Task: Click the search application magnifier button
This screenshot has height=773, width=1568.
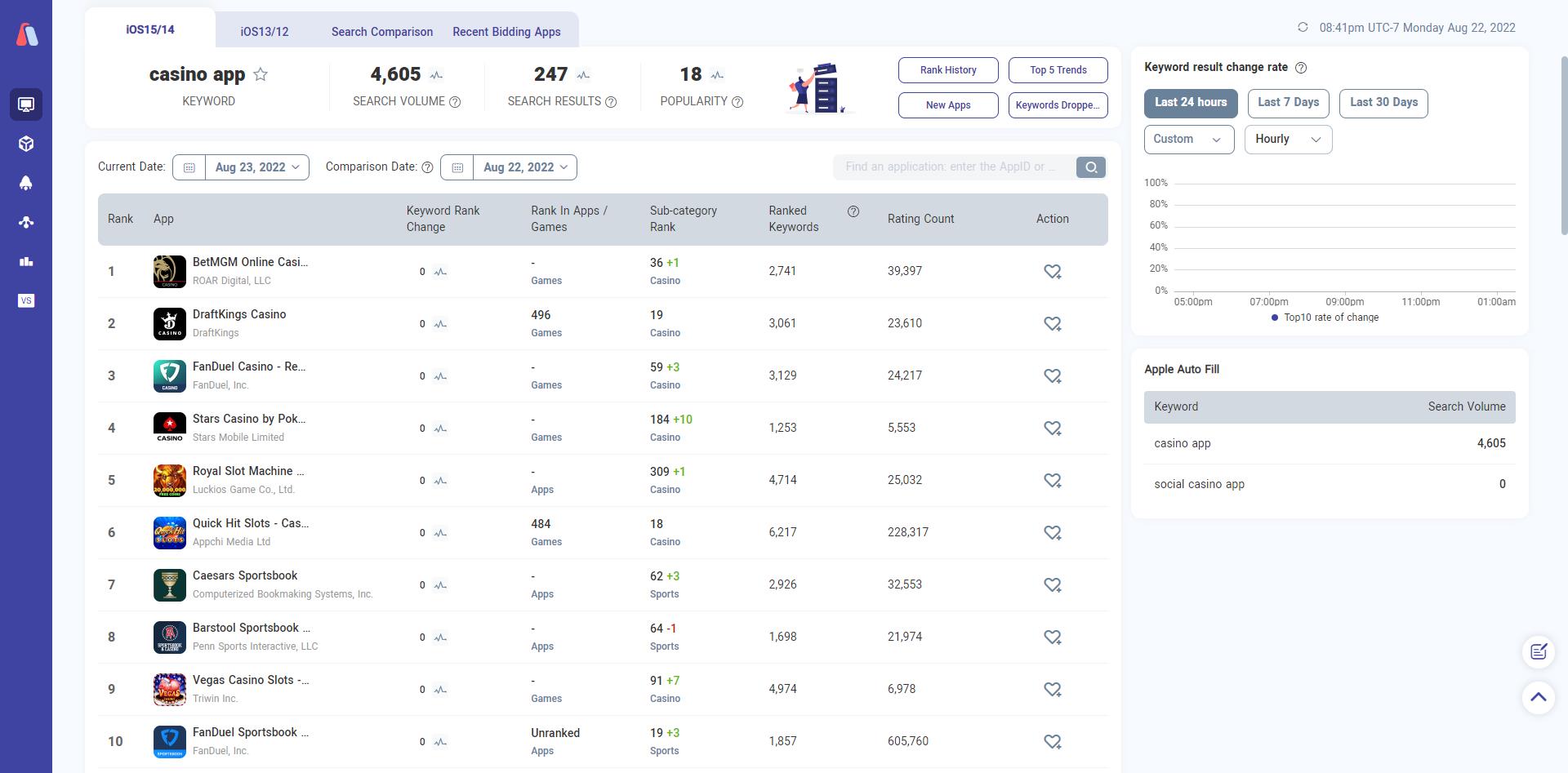Action: 1091,167
